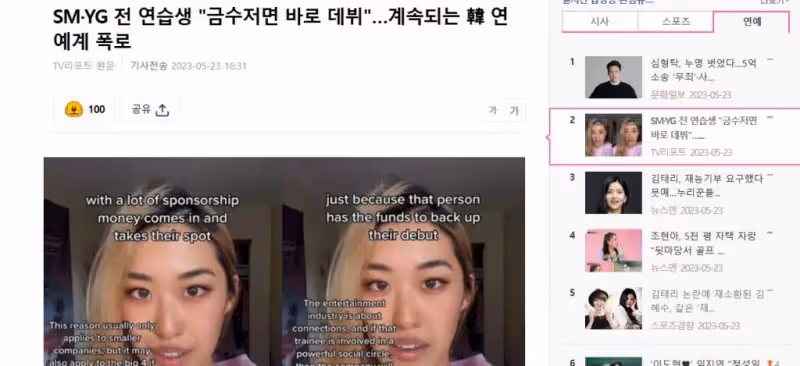Click the 기사전송 2023-05-23 16:31 timestamp
The image size is (800, 366).
pos(188,66)
